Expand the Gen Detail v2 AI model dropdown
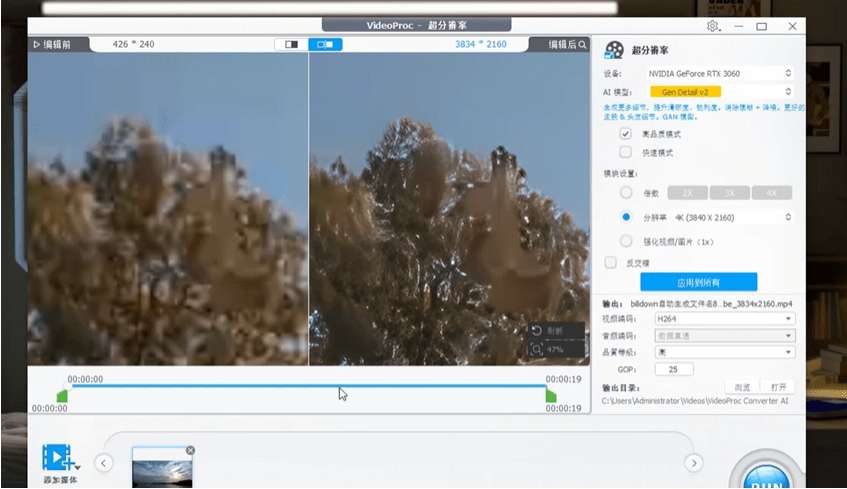Screen dimensions: 847x489 [719, 92]
